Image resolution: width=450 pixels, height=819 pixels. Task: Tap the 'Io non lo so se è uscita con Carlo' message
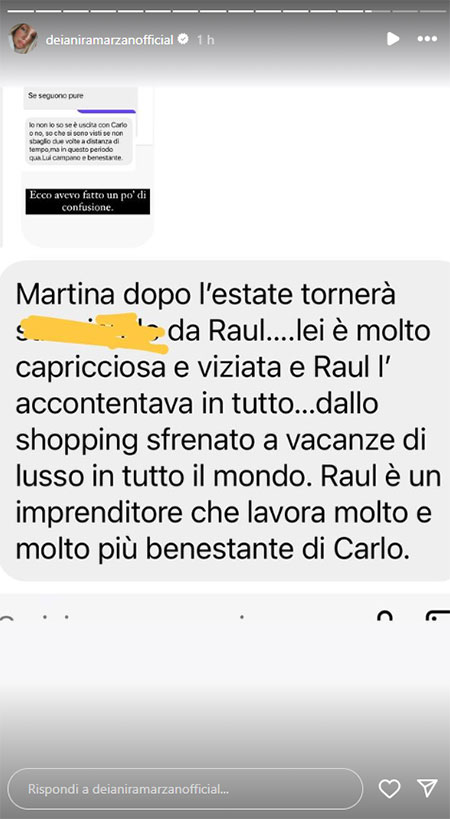click(78, 141)
